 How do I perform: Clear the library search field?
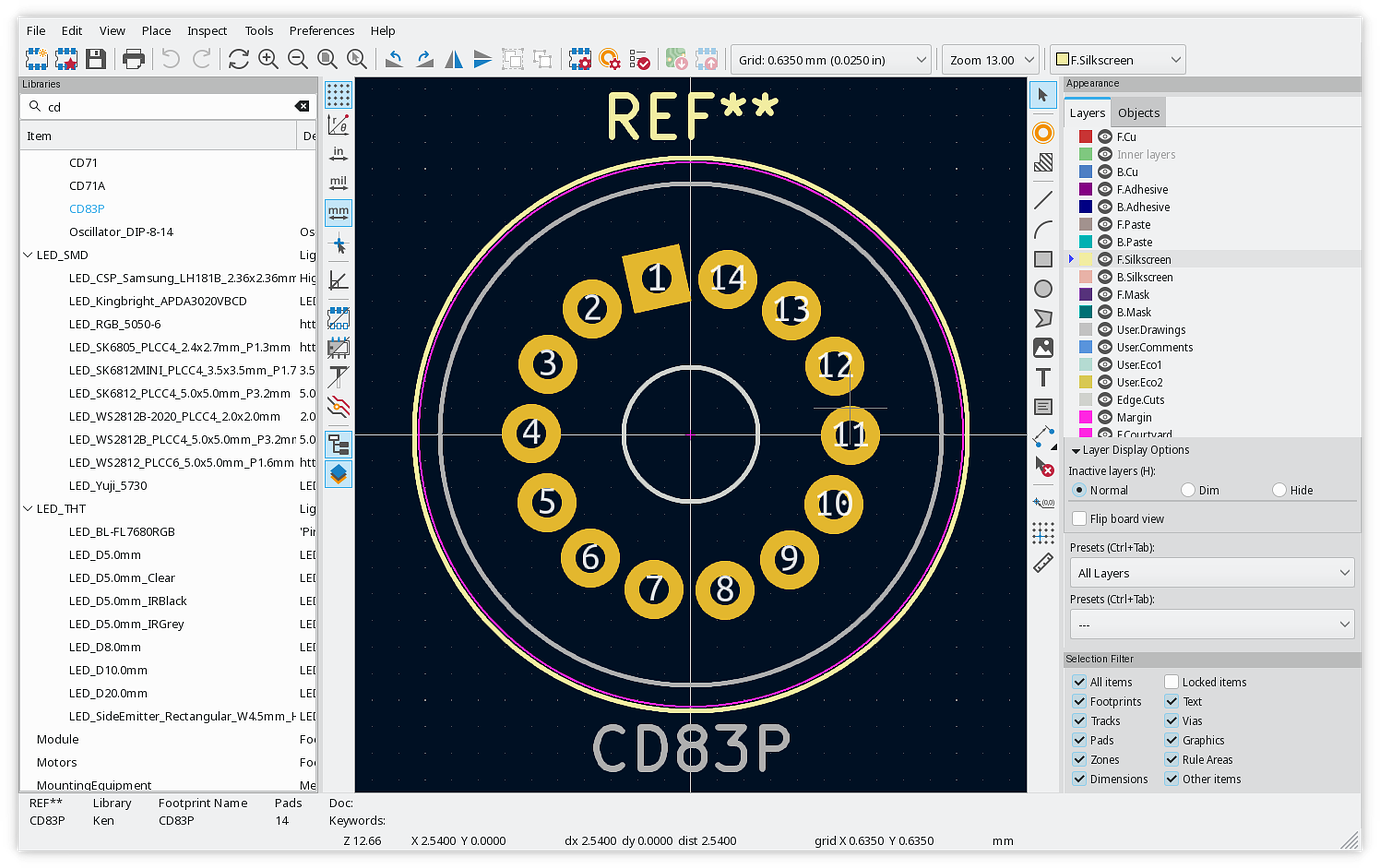click(302, 106)
